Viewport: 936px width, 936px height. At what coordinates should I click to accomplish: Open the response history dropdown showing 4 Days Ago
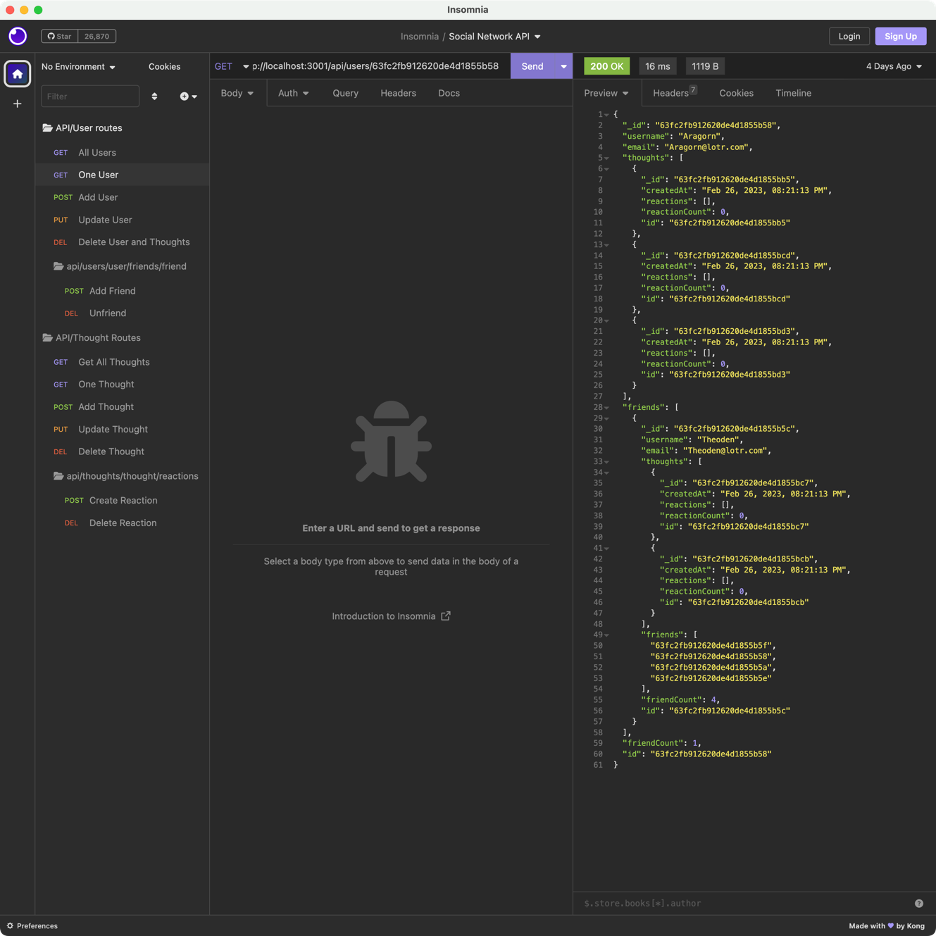[x=890, y=66]
